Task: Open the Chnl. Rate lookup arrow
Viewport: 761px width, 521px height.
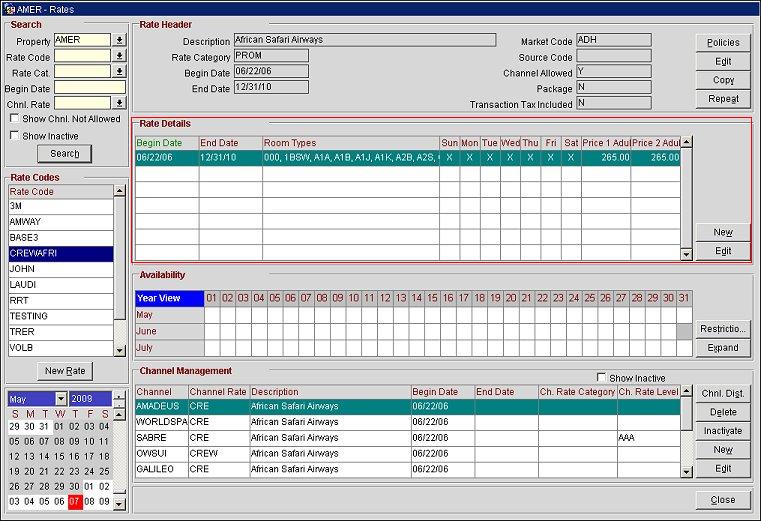Action: (120, 103)
